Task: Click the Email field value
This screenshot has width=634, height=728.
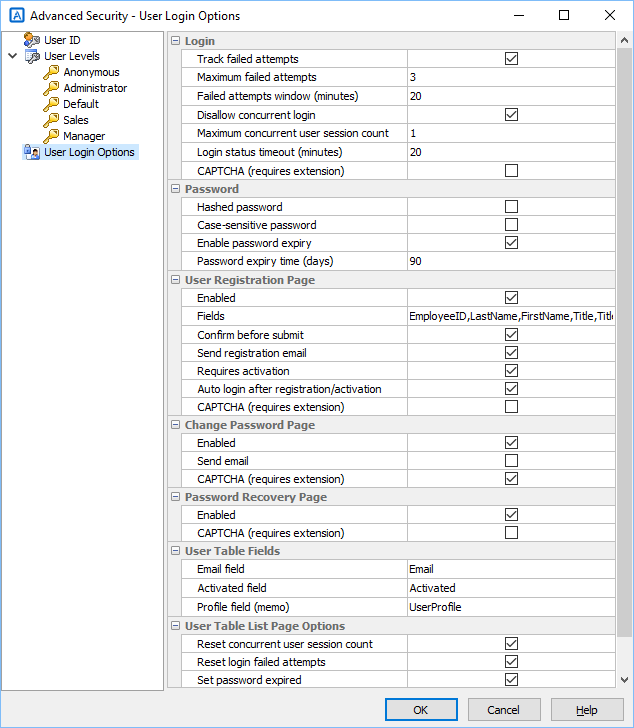Action: [511, 569]
